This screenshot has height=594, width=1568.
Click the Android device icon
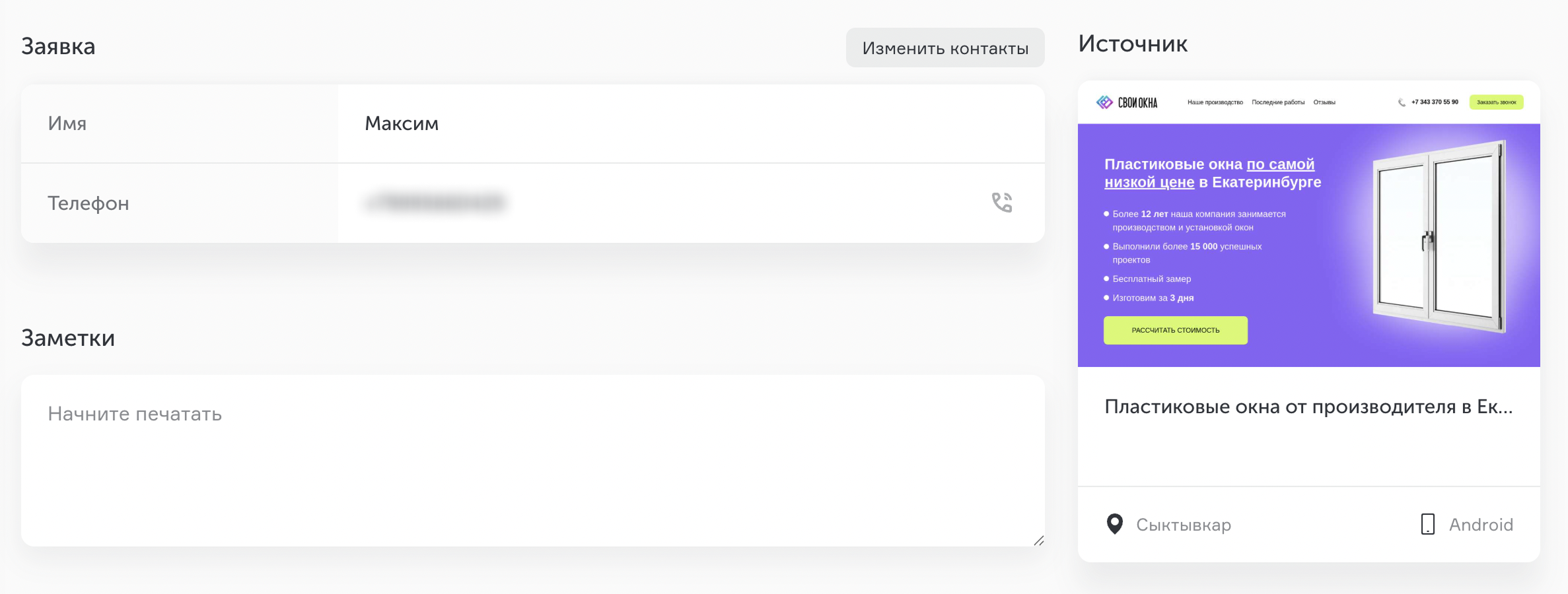(1427, 524)
